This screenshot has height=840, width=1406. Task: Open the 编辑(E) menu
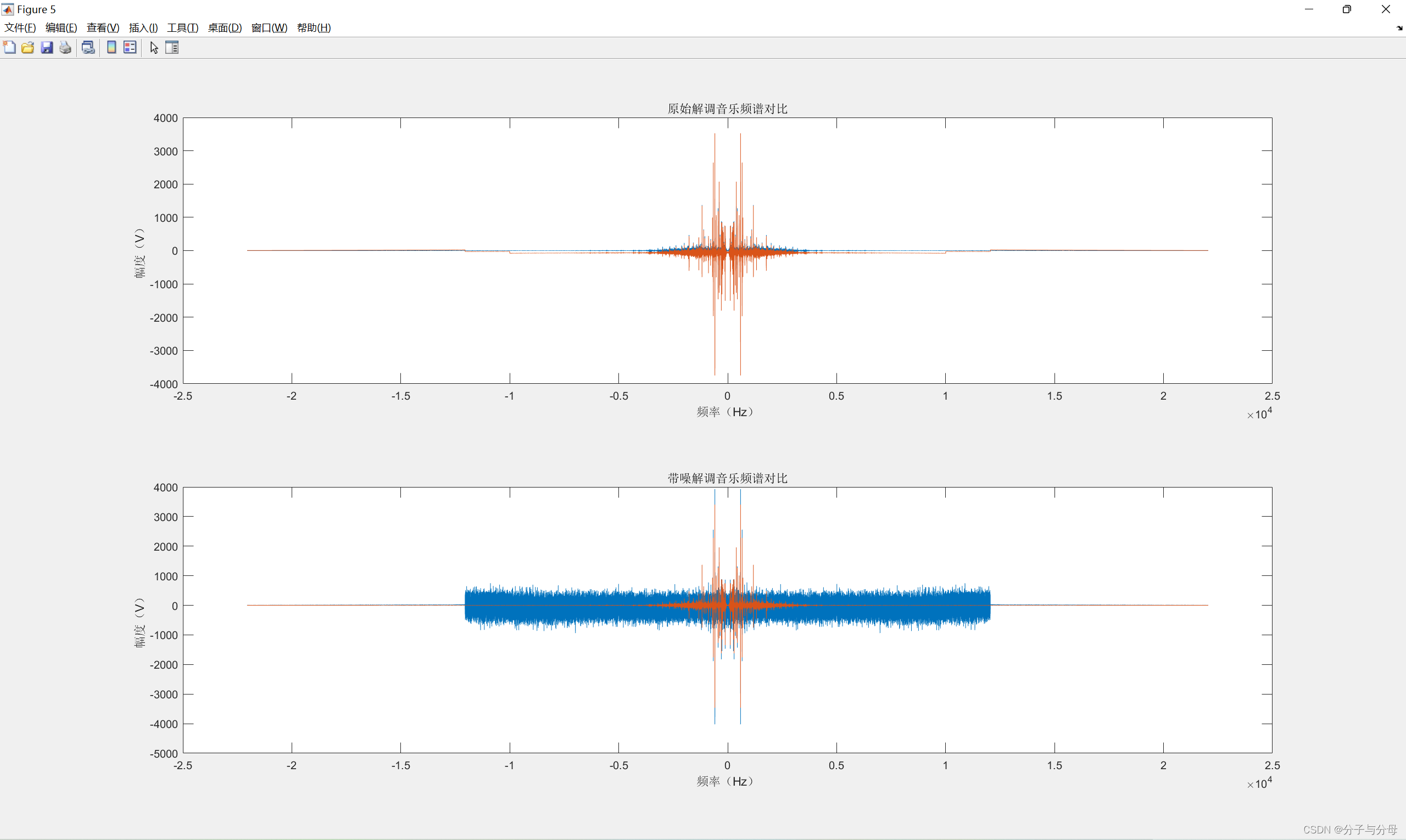point(61,28)
